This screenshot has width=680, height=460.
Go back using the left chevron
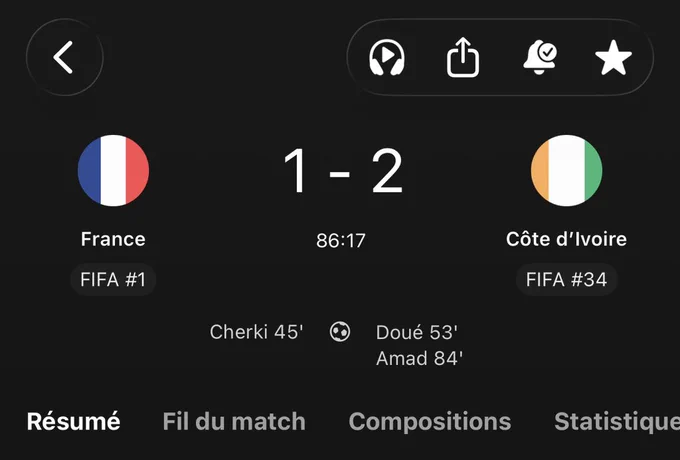click(x=64, y=57)
